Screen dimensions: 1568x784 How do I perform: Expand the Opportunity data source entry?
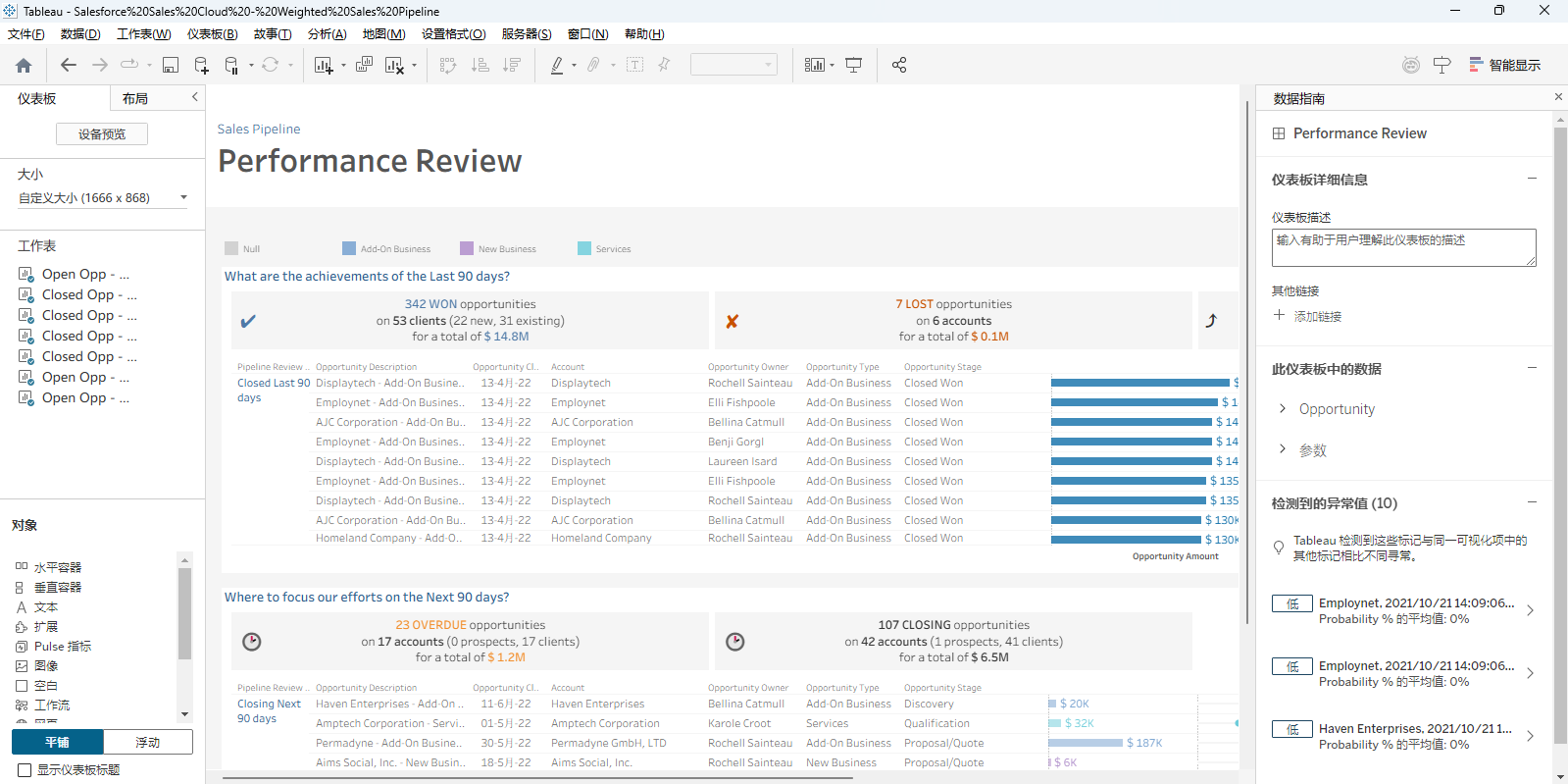pos(1283,409)
